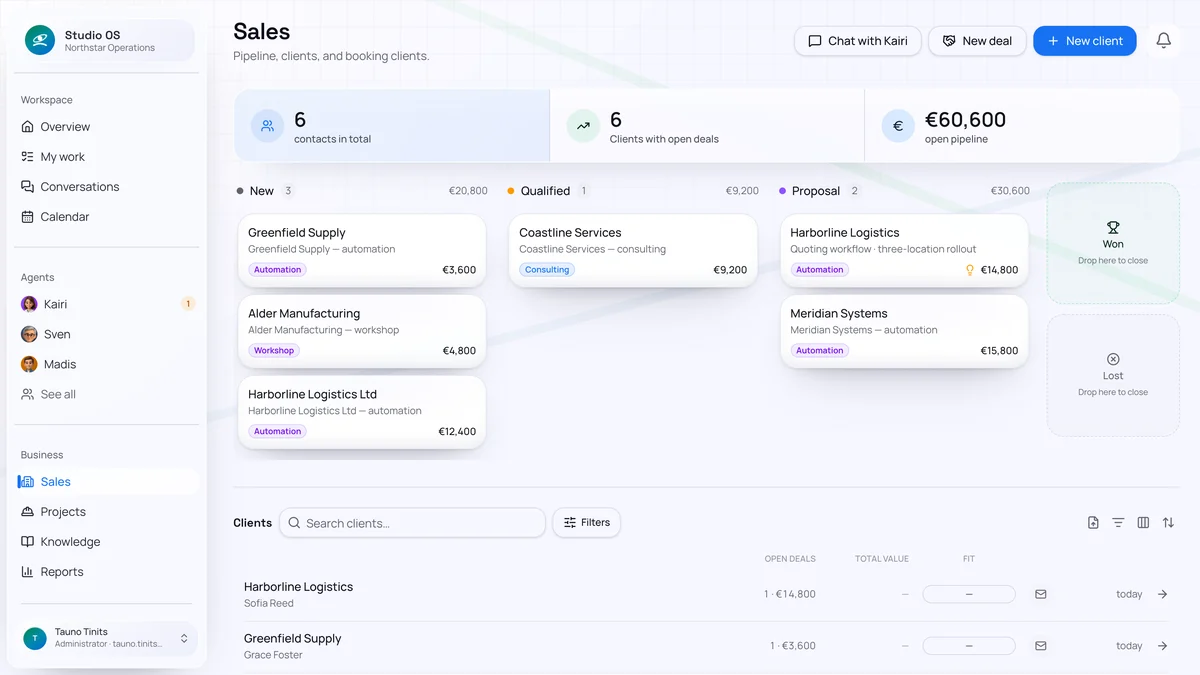
Task: Open Greenfield Supply row arrow
Action: tap(1162, 646)
